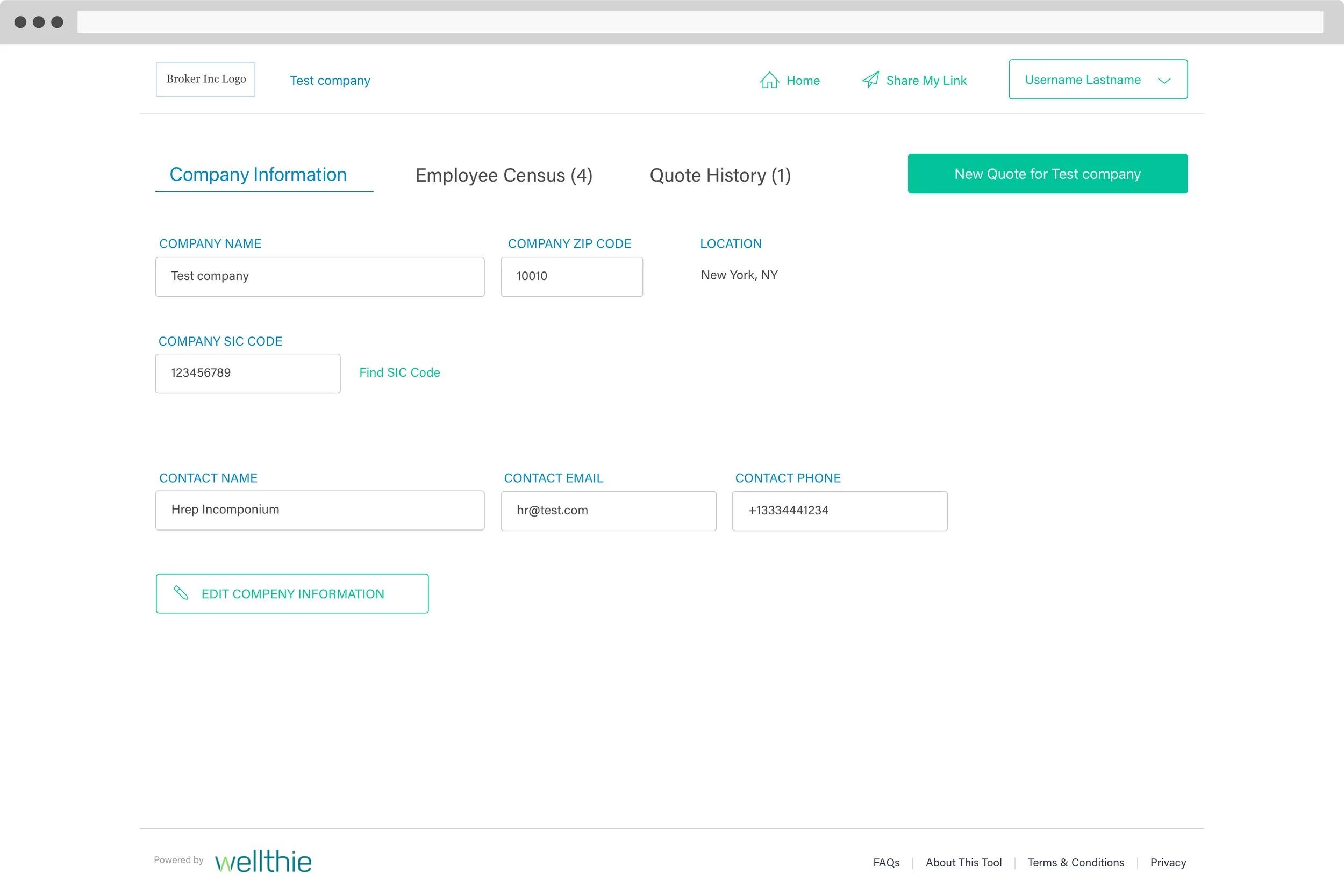Expand the Username Lastname dropdown chevron
Image resolution: width=1344 pixels, height=896 pixels.
coord(1164,81)
